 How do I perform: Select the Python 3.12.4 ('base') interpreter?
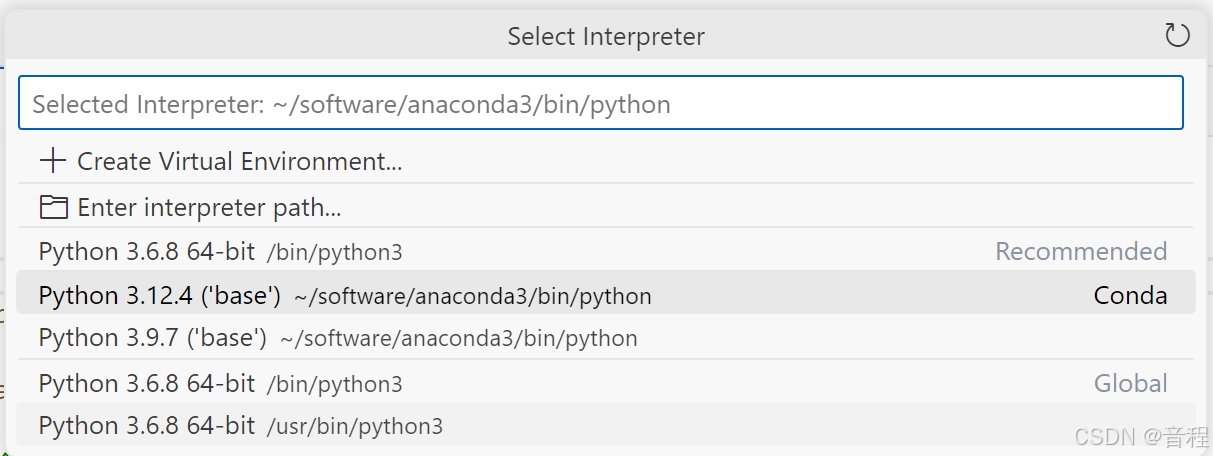tap(159, 296)
